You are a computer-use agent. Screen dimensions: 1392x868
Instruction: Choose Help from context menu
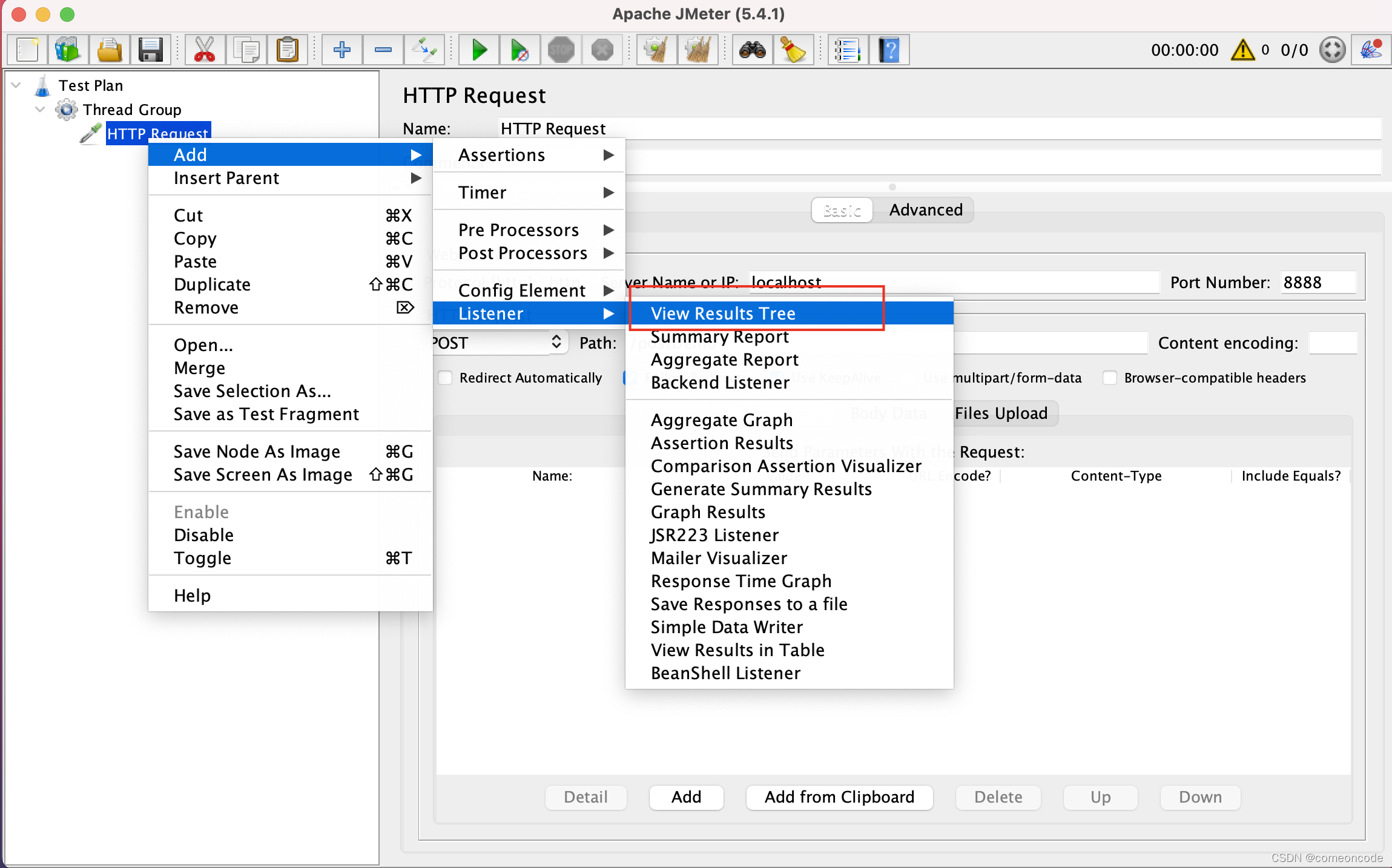pyautogui.click(x=290, y=596)
